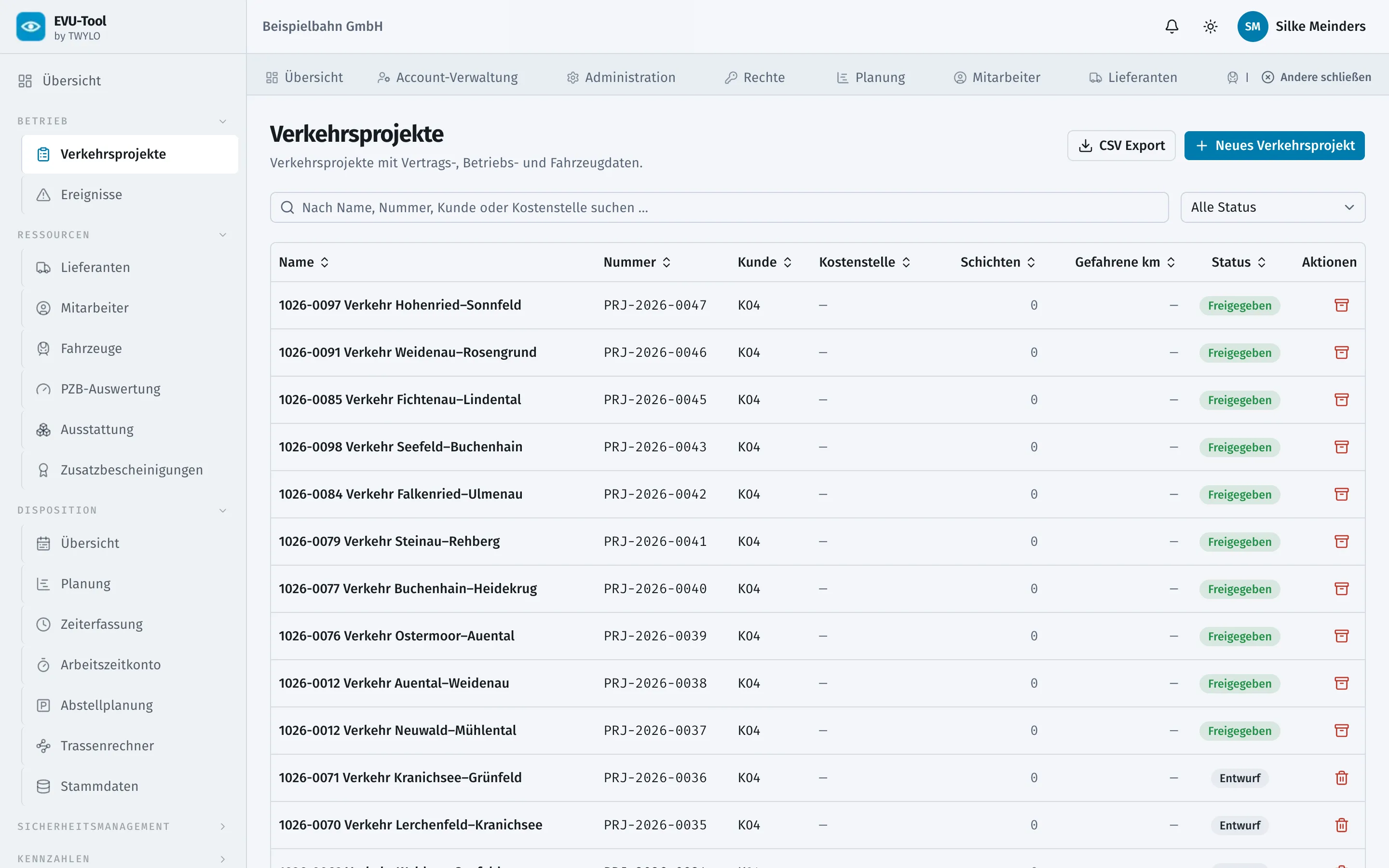Open Arbeitszeitkonto in the sidebar
1389x868 pixels.
click(x=130, y=665)
